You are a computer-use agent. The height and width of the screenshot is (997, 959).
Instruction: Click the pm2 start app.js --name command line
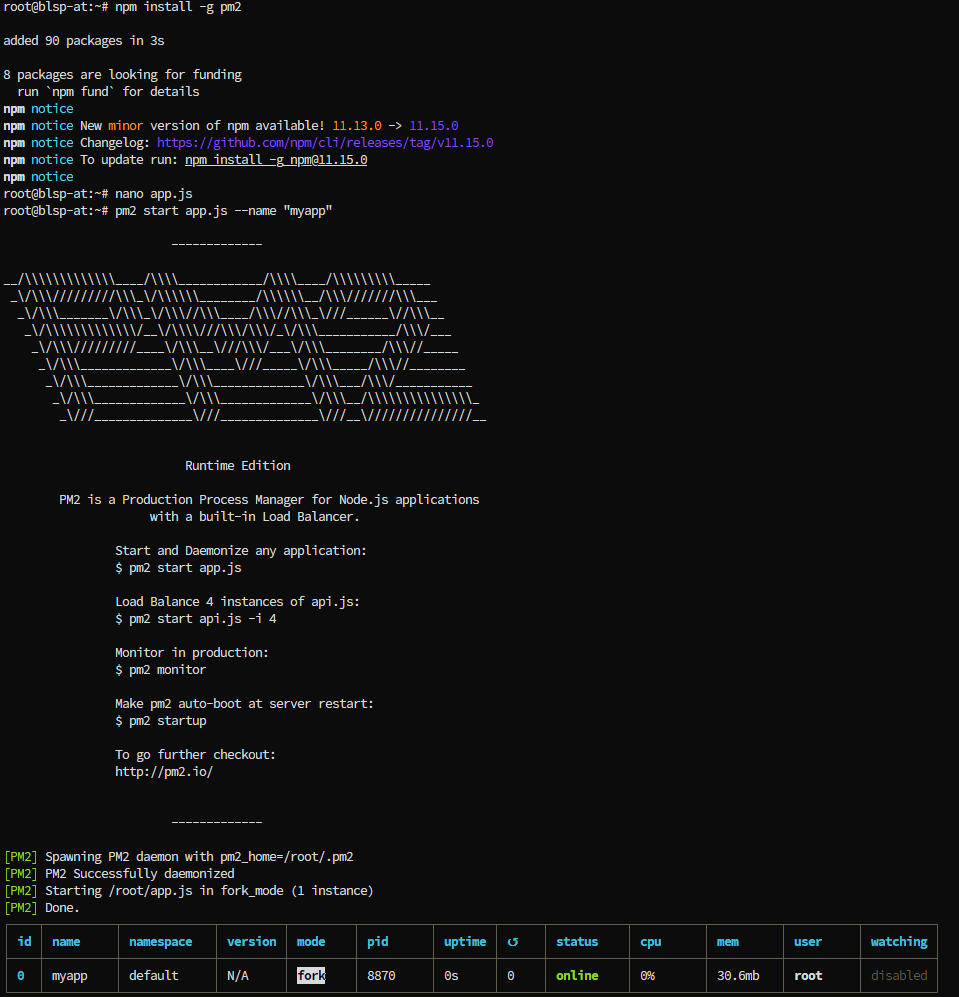pyautogui.click(x=168, y=210)
